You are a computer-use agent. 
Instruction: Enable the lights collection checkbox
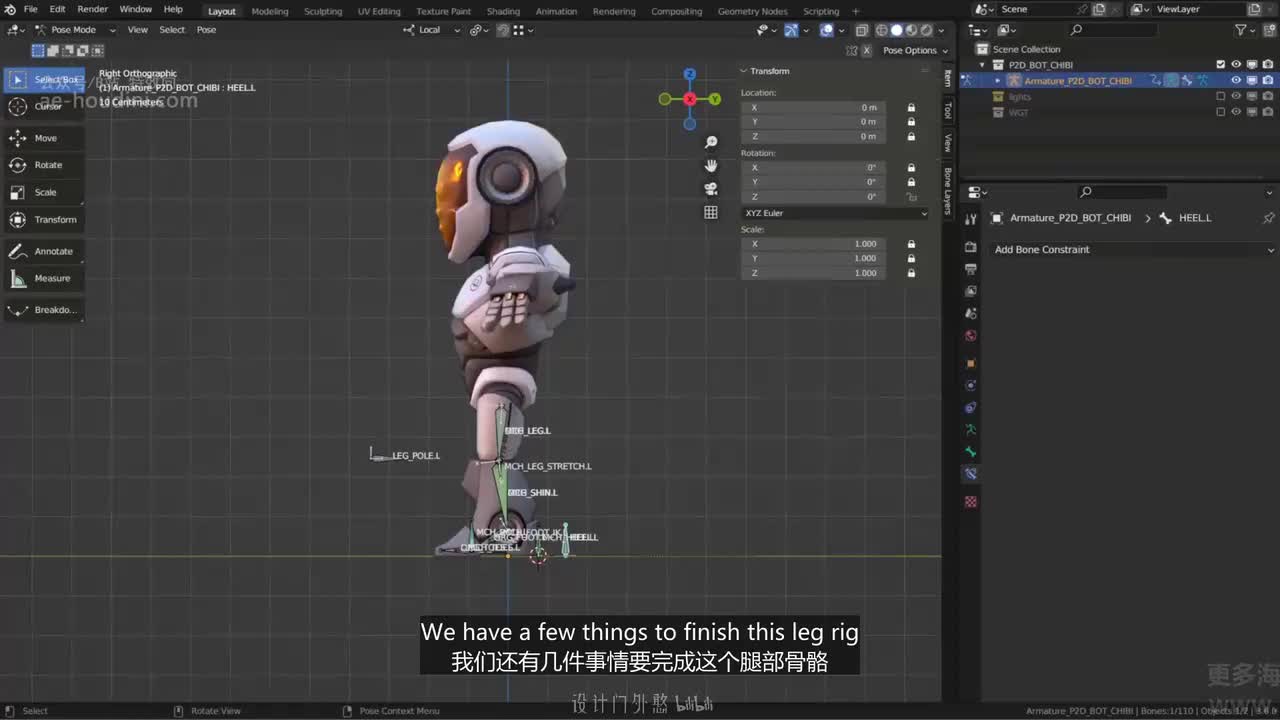click(x=1220, y=97)
